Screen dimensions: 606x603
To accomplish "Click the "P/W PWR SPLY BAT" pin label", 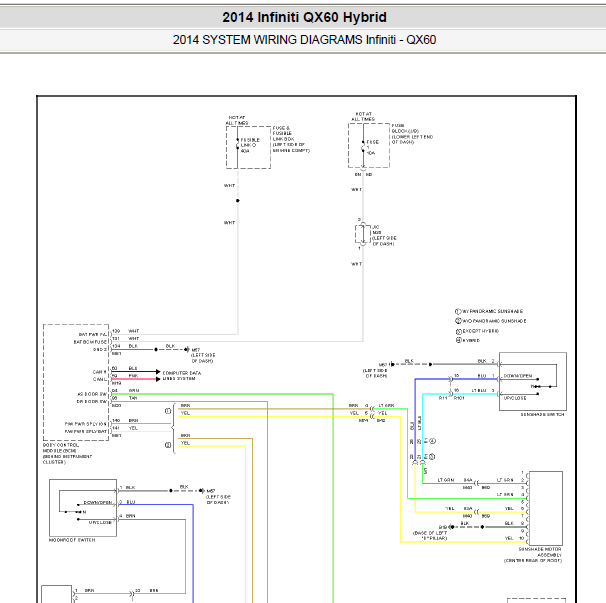I will (85, 431).
